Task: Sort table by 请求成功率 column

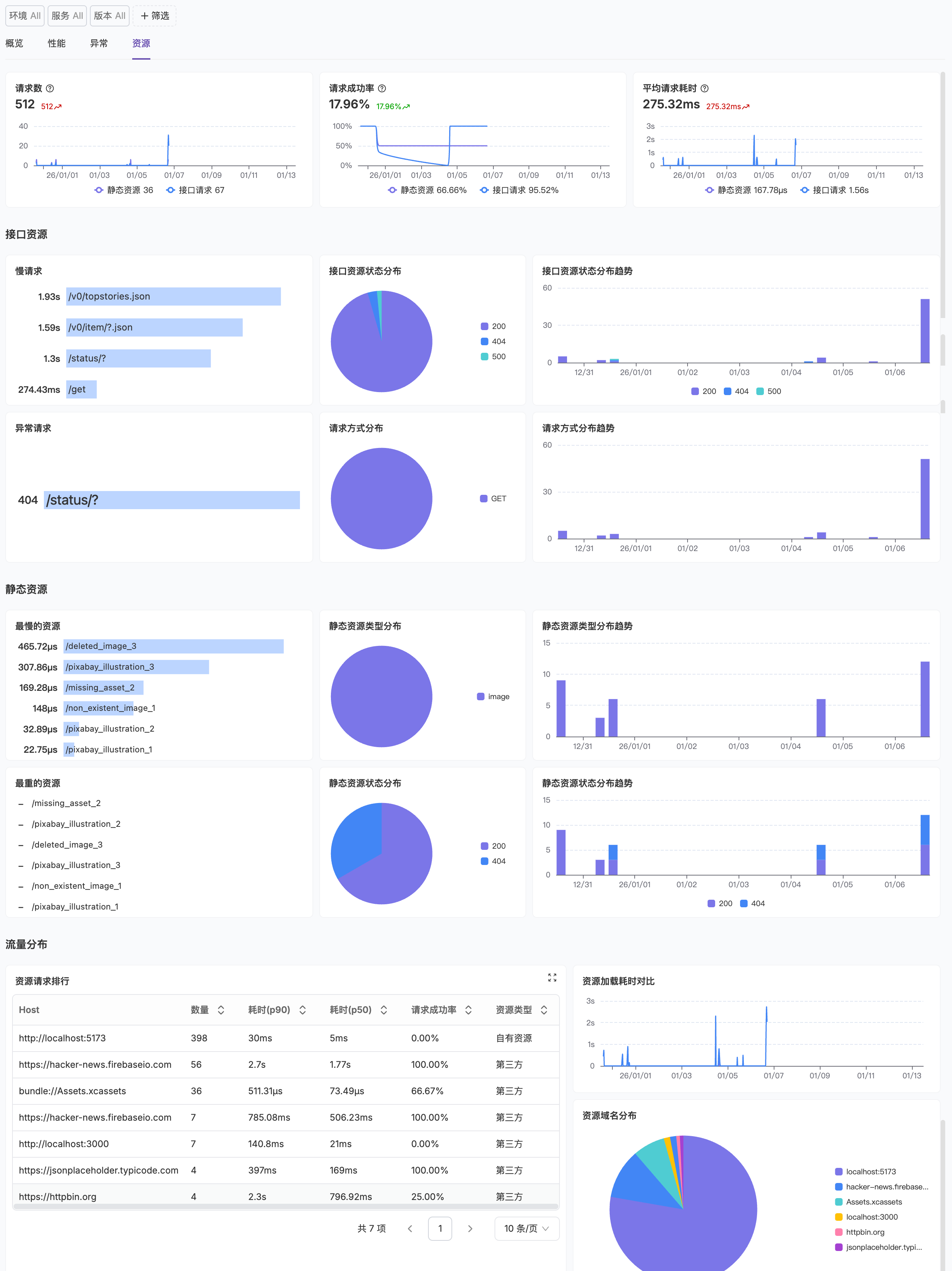Action: click(x=469, y=1010)
